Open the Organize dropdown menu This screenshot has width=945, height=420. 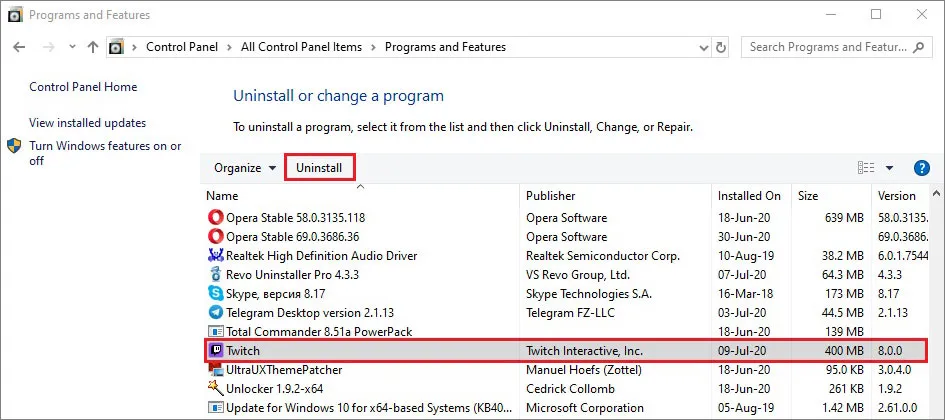point(245,168)
